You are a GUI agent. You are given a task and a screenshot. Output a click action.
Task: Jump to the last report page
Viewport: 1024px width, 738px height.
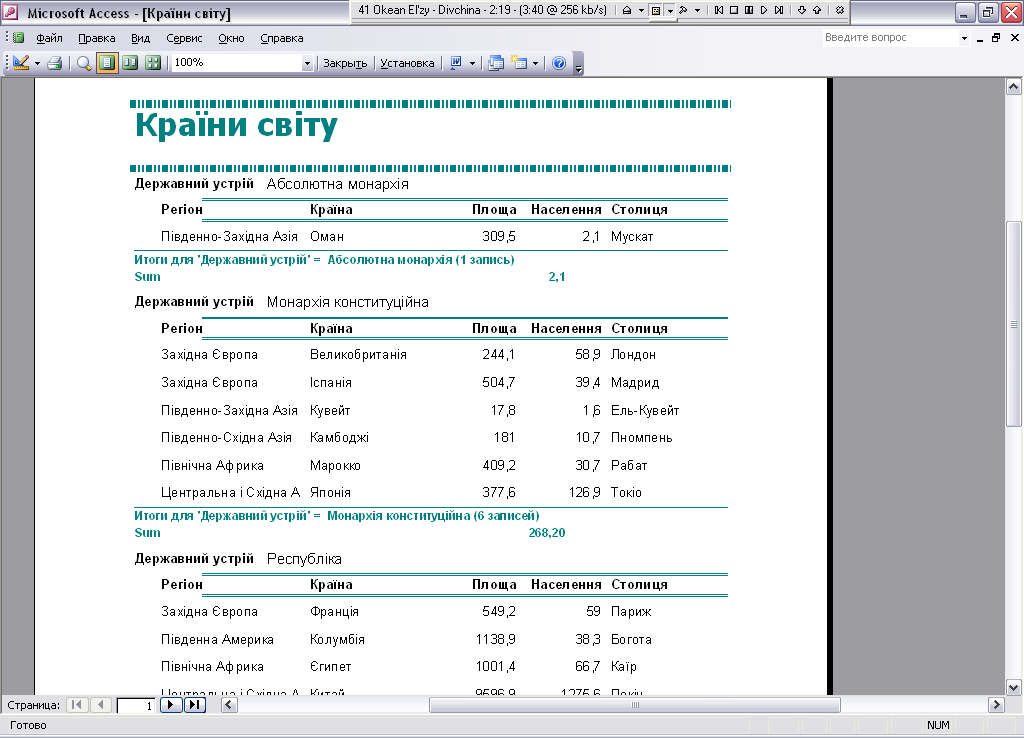[195, 705]
